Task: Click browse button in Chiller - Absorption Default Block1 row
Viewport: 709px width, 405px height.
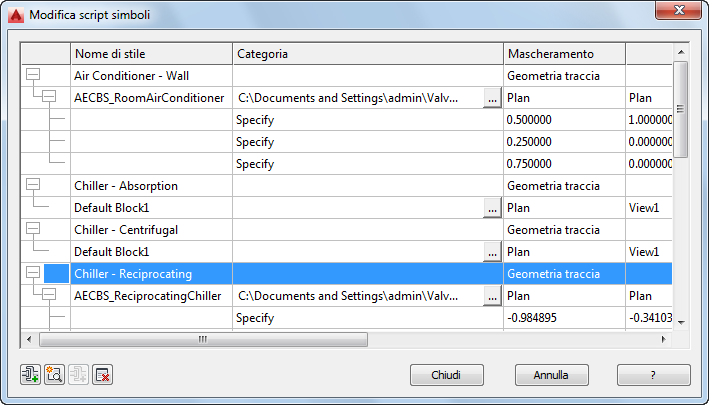Action: pyautogui.click(x=491, y=208)
